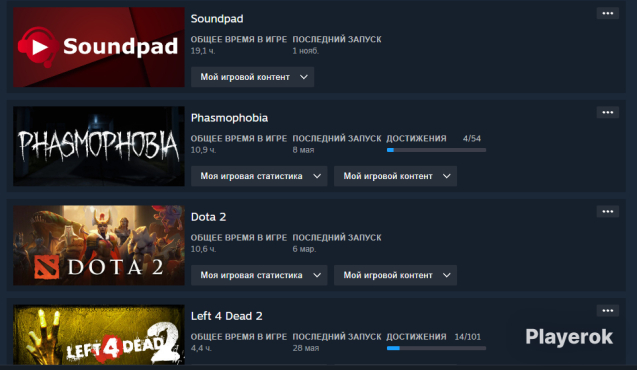Expand Phasmophobia's Моя игровая статистика dropdown
Viewport: 637px width, 370px height.
[259, 176]
